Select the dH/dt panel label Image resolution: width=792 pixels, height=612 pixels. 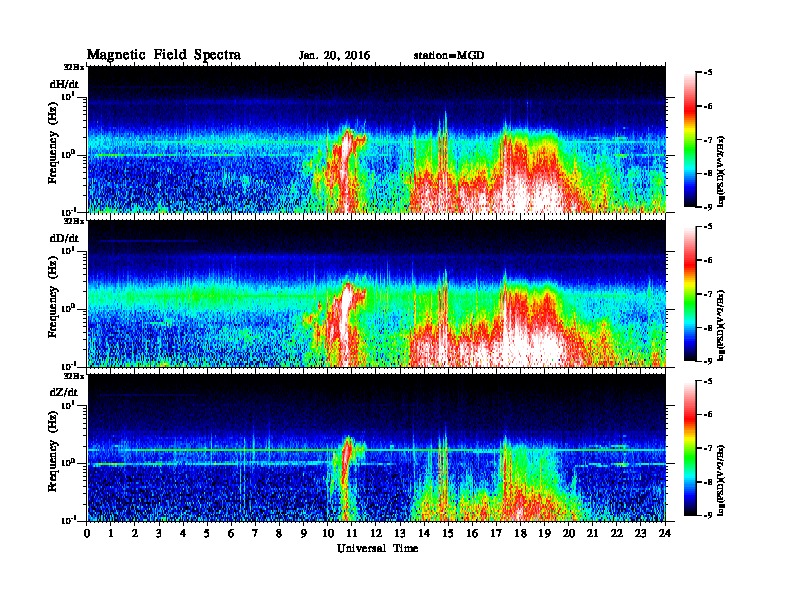pyautogui.click(x=64, y=84)
